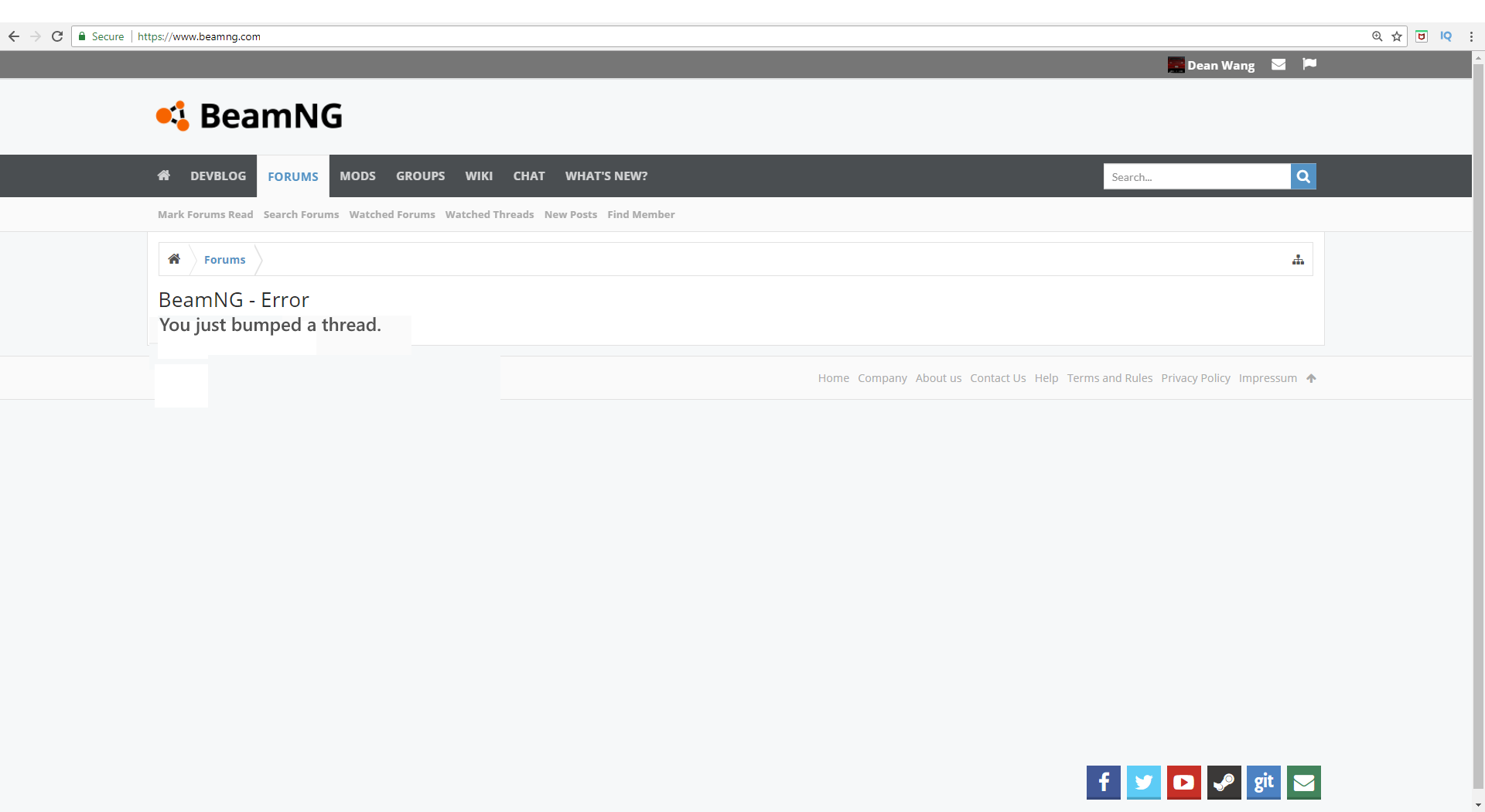
Task: Open Watched Forums
Action: pyautogui.click(x=392, y=215)
